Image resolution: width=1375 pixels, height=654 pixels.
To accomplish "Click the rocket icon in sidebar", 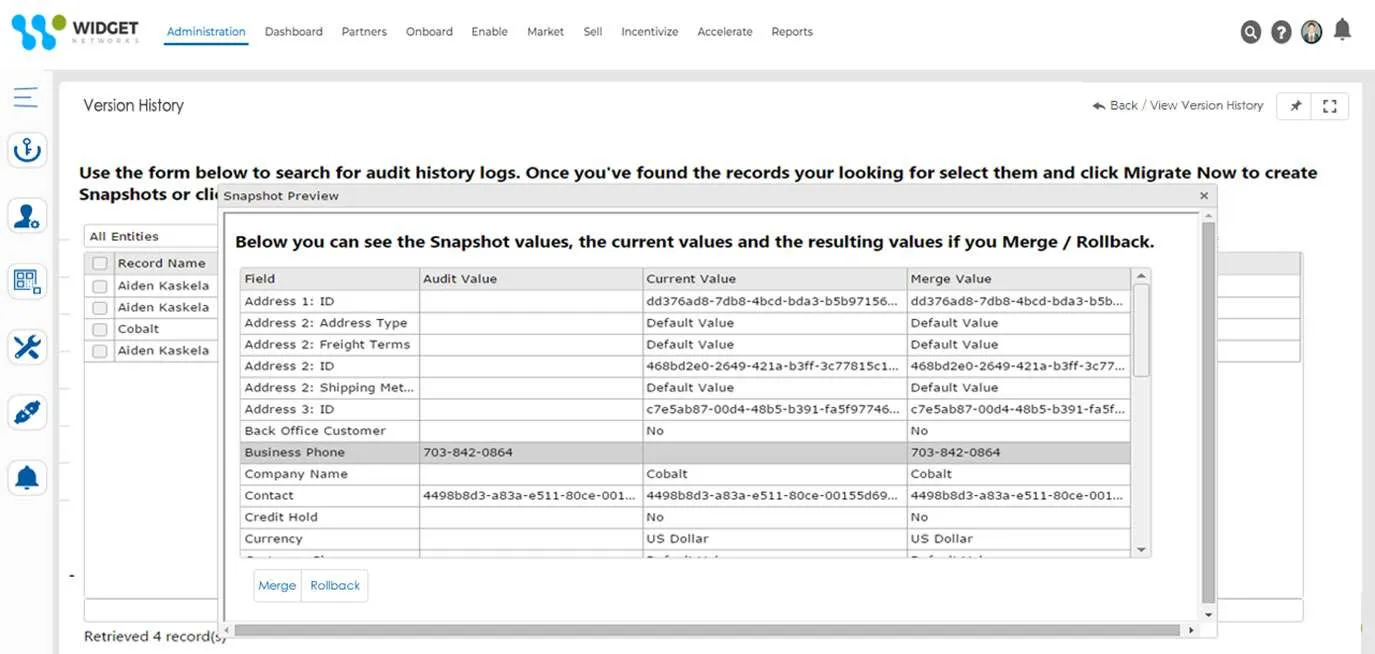I will coord(27,412).
